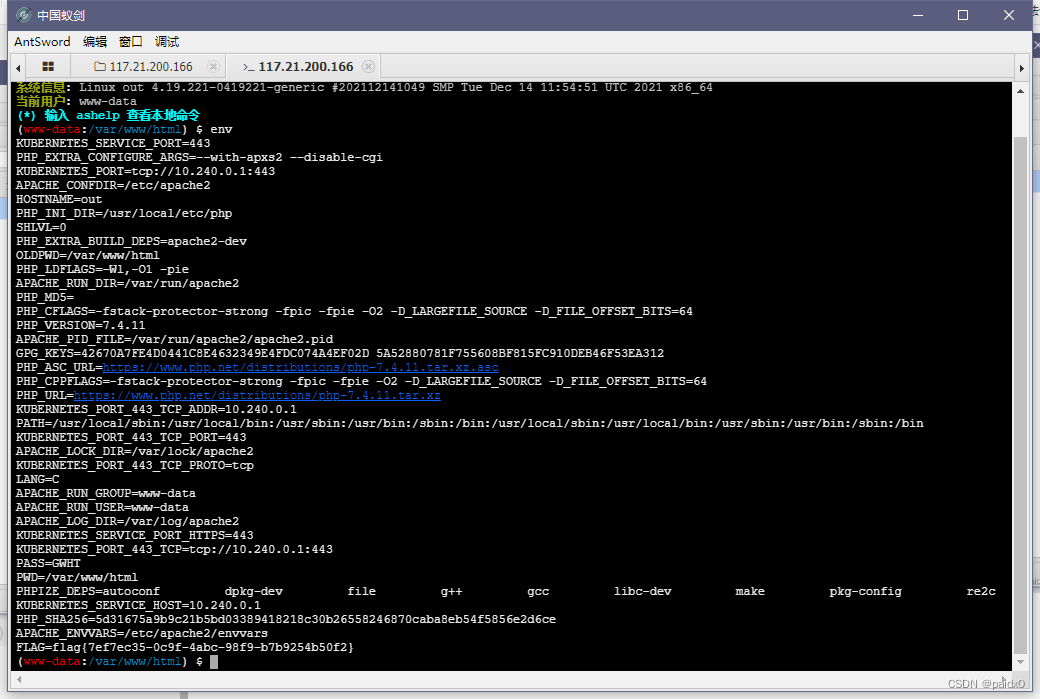Click the PASS=GWHT line
The width and height of the screenshot is (1040, 699).
coord(48,563)
